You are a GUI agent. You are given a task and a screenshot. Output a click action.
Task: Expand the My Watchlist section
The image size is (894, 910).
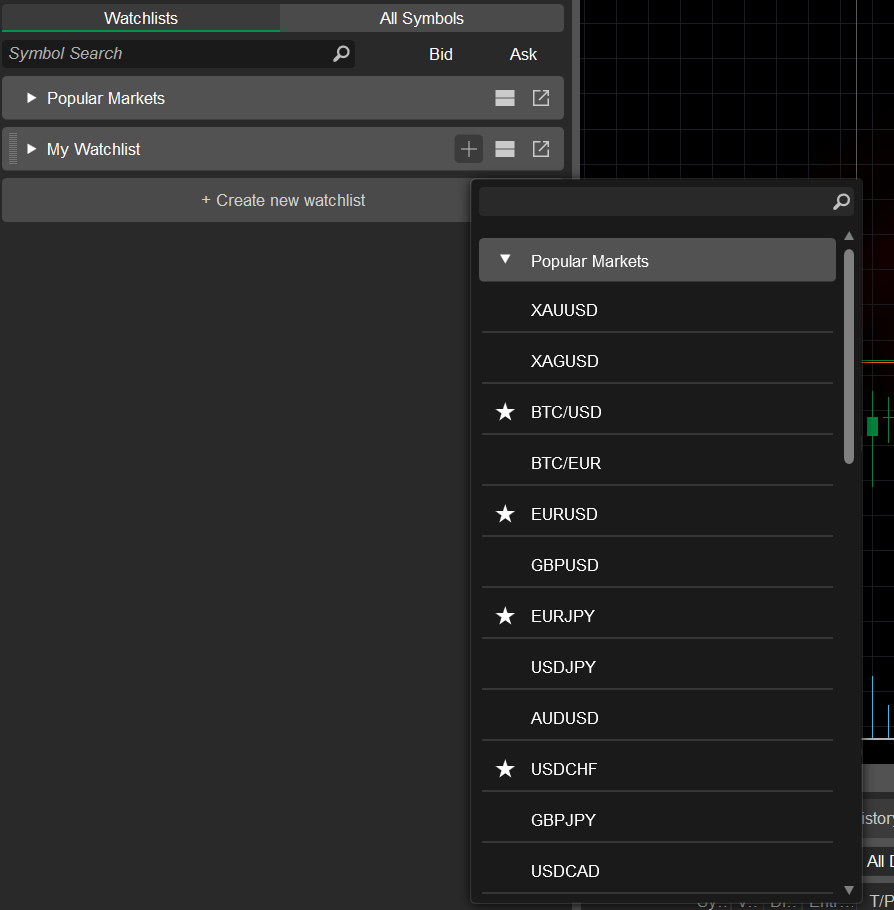coord(31,149)
